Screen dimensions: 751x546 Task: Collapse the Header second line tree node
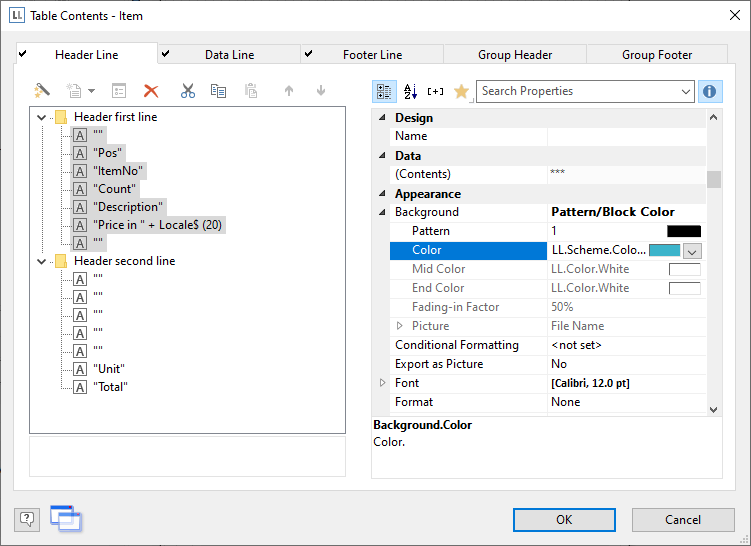(x=41, y=261)
